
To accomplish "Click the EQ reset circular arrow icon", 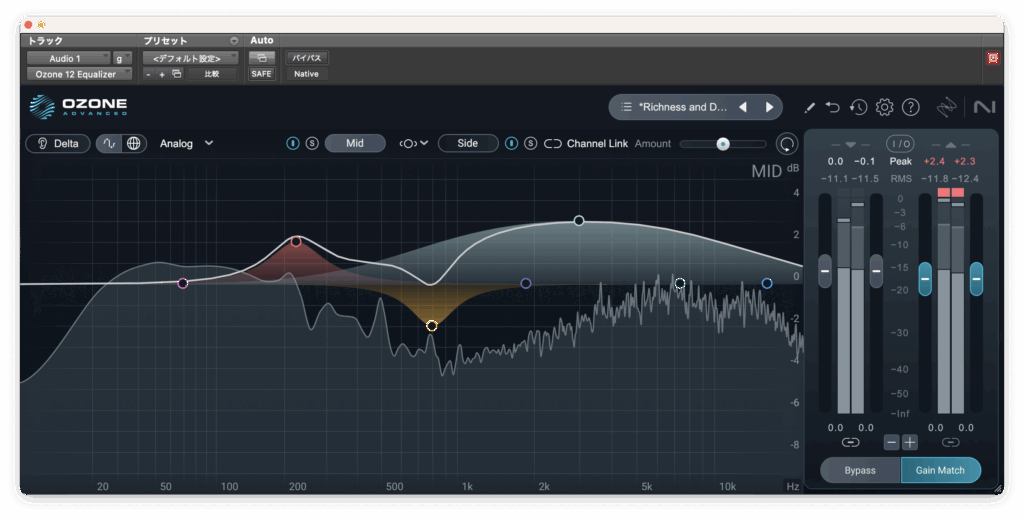I will click(x=788, y=144).
